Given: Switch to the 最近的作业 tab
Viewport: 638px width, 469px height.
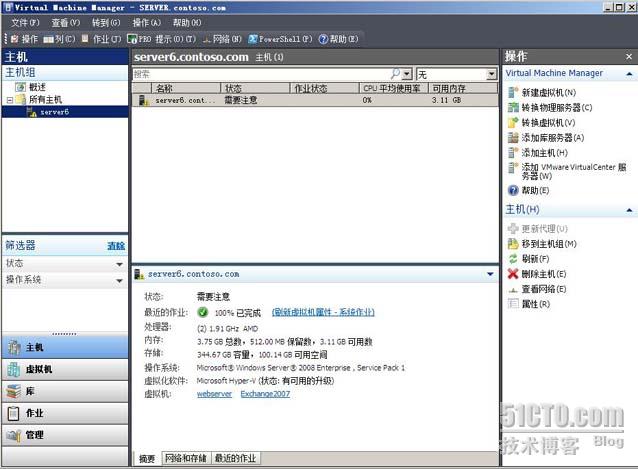Looking at the screenshot, I should pos(236,458).
